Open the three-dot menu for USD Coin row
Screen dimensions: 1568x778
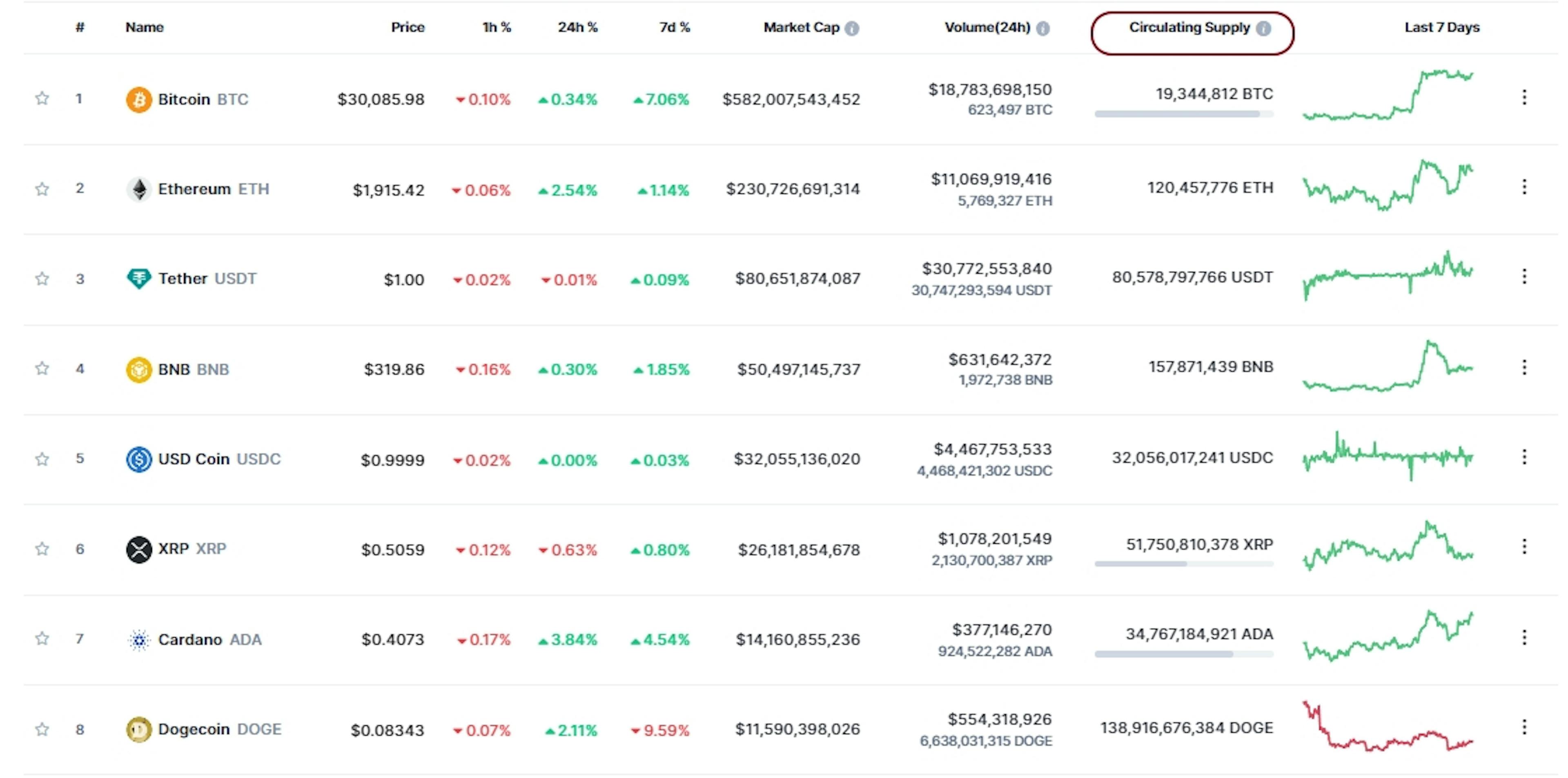click(1524, 457)
